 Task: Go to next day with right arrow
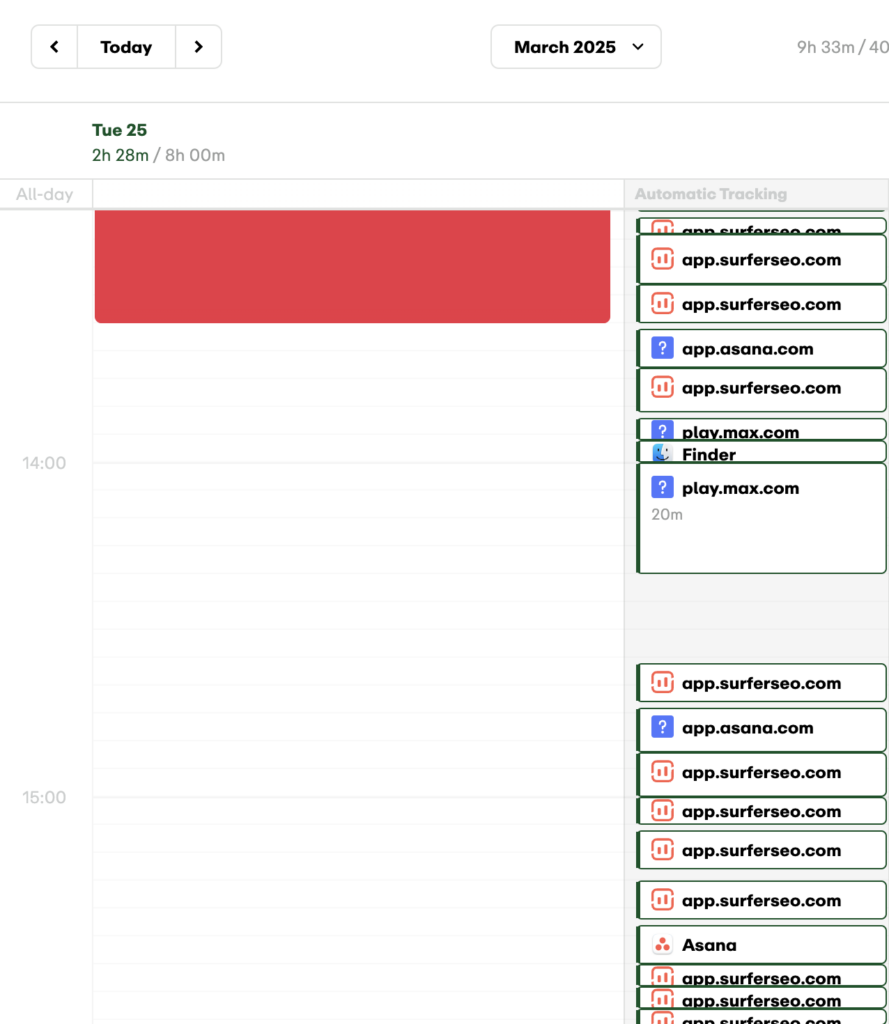click(198, 47)
